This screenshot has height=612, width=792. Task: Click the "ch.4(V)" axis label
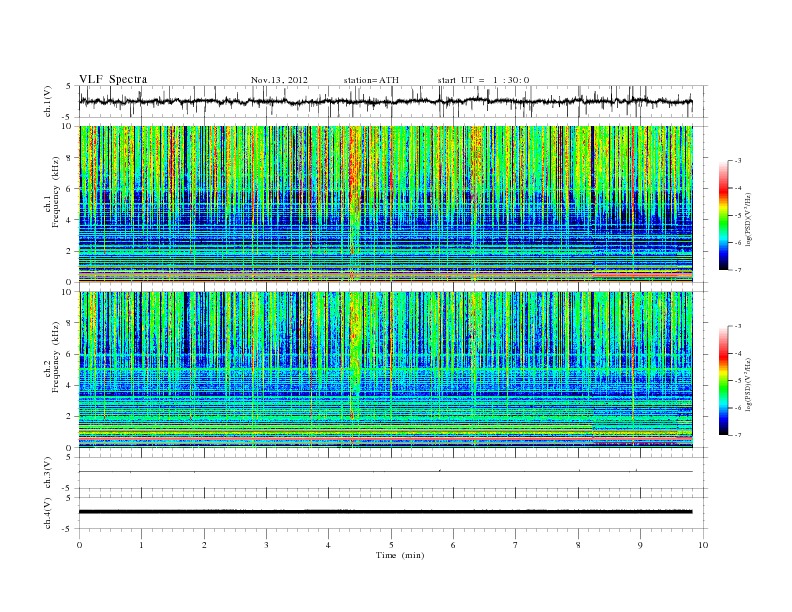click(48, 513)
